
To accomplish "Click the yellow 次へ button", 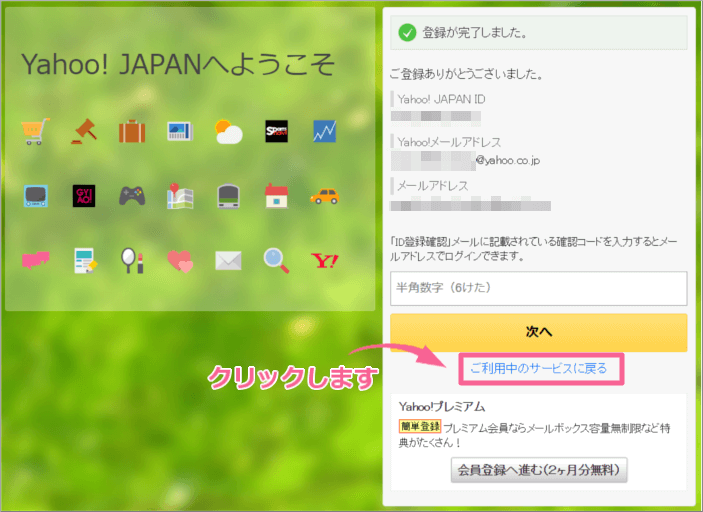I will point(538,332).
